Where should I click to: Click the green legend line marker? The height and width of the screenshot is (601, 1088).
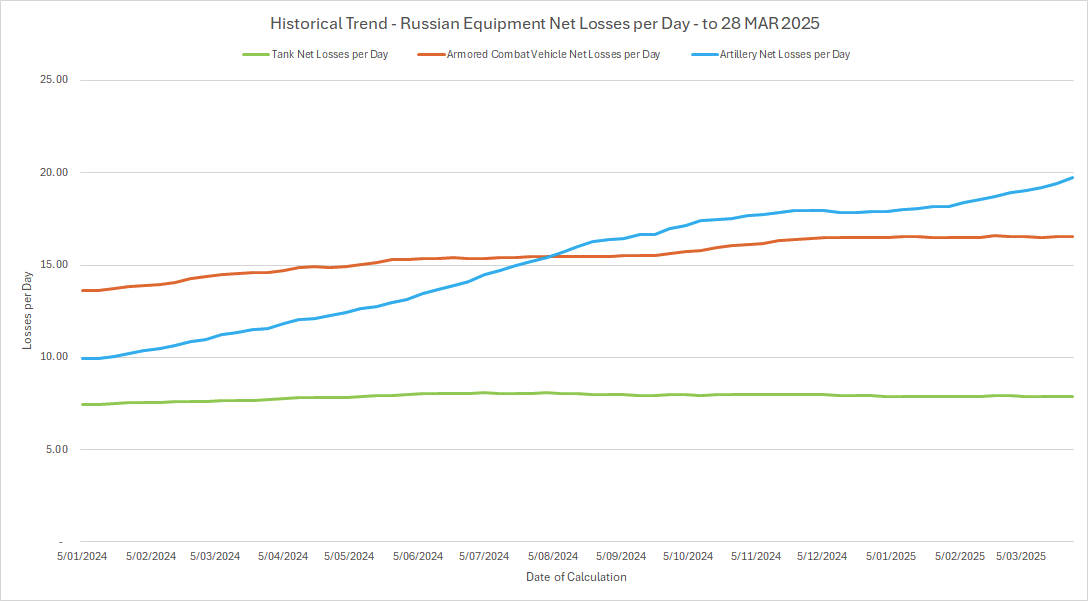pos(255,54)
